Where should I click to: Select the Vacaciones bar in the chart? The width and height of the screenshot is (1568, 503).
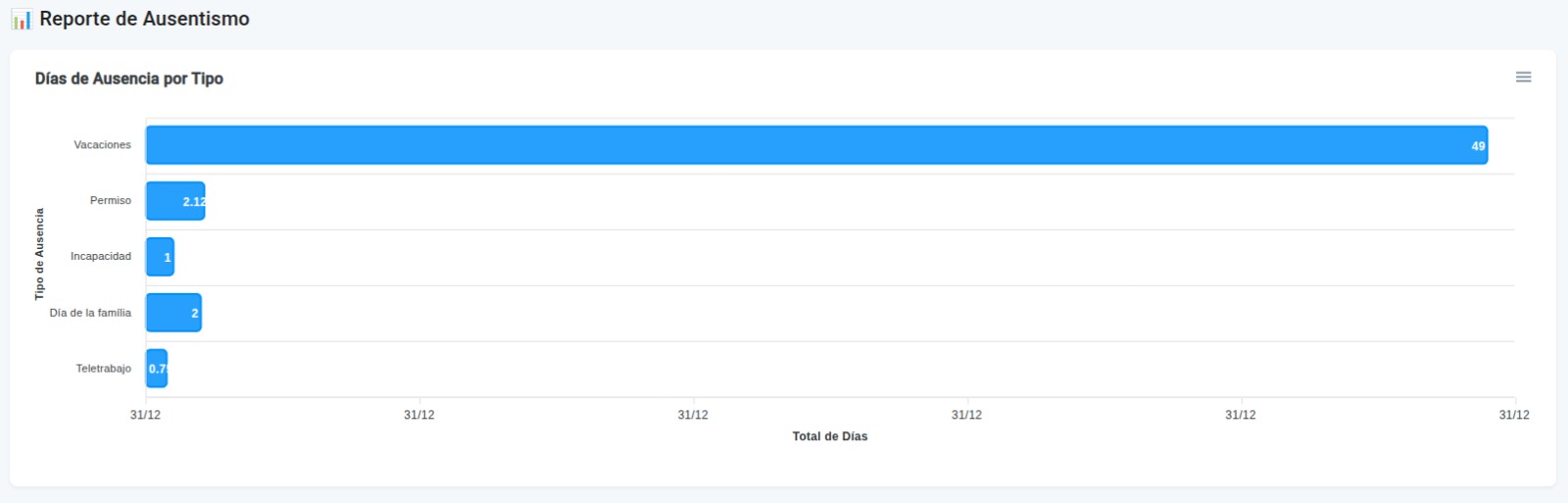coord(815,145)
